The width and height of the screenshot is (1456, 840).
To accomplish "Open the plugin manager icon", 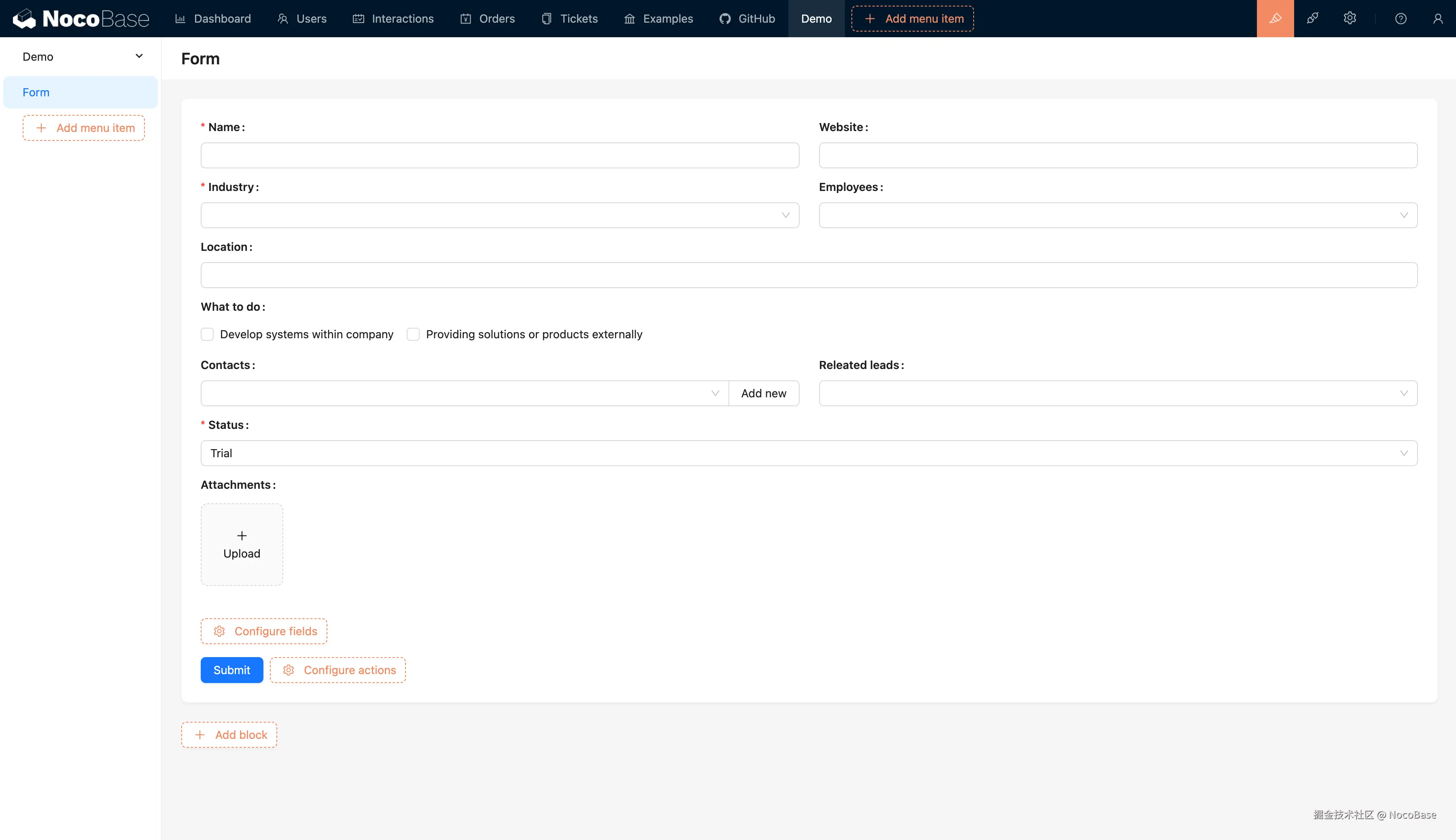I will [x=1312, y=19].
